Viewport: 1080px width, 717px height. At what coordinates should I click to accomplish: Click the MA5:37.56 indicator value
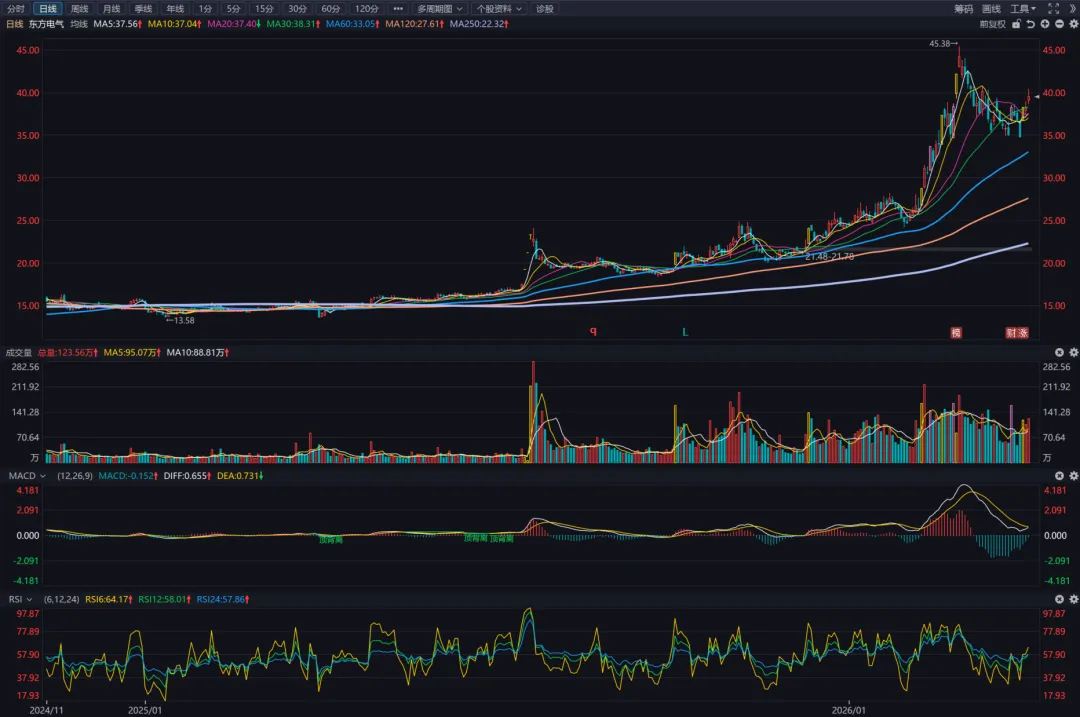coord(118,24)
